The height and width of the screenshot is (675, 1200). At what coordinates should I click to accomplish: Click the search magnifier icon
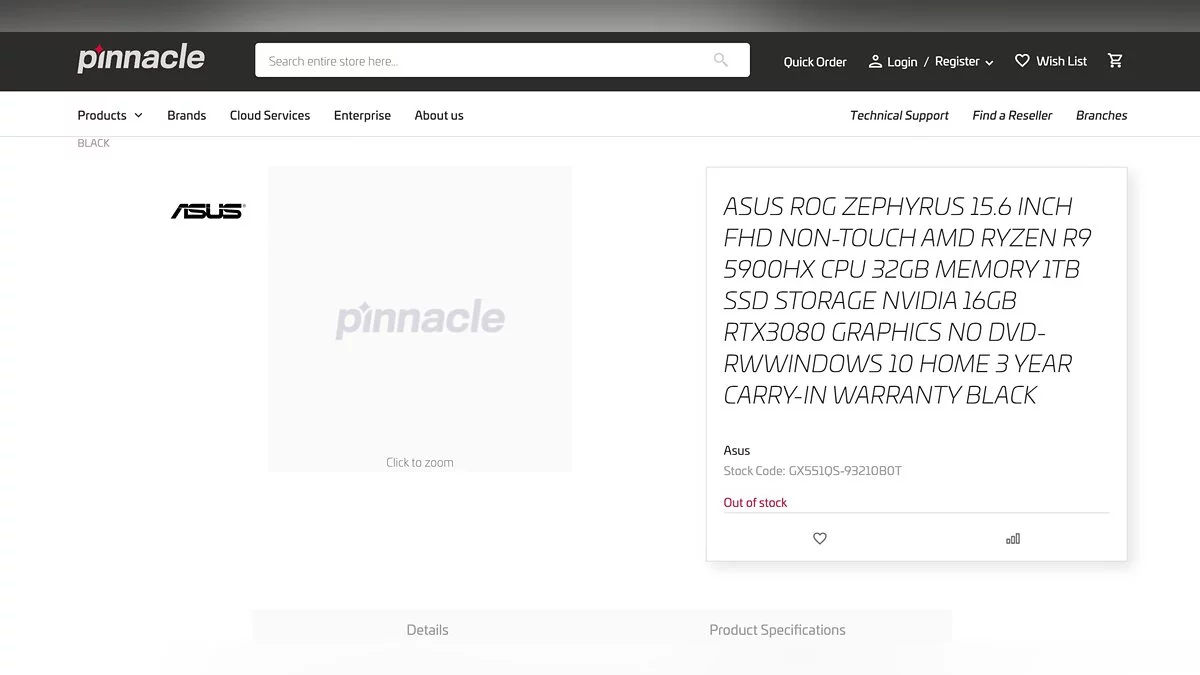click(x=721, y=60)
